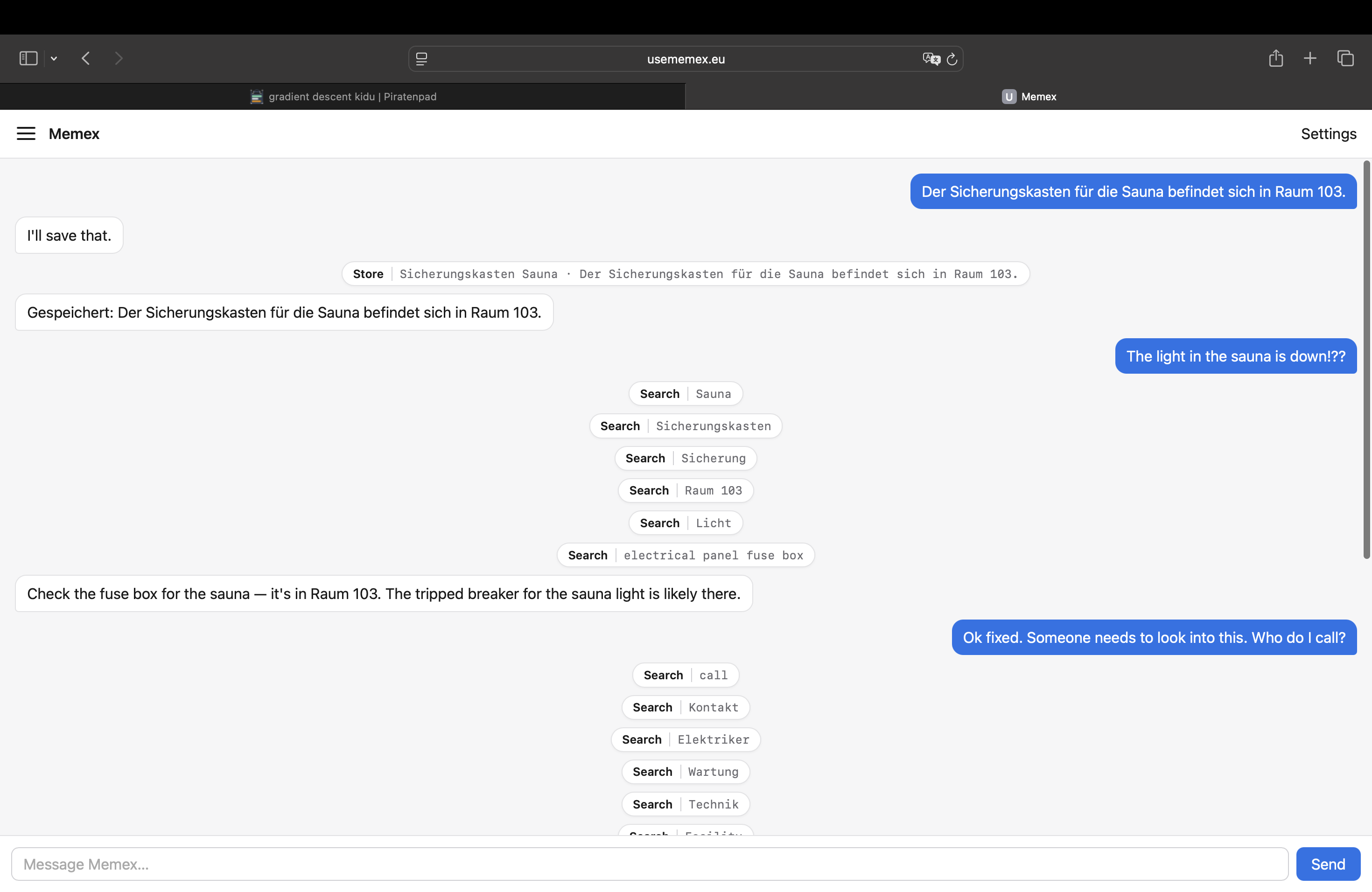The image size is (1372, 892).
Task: Select the Memex browser tab
Action: click(x=1029, y=96)
